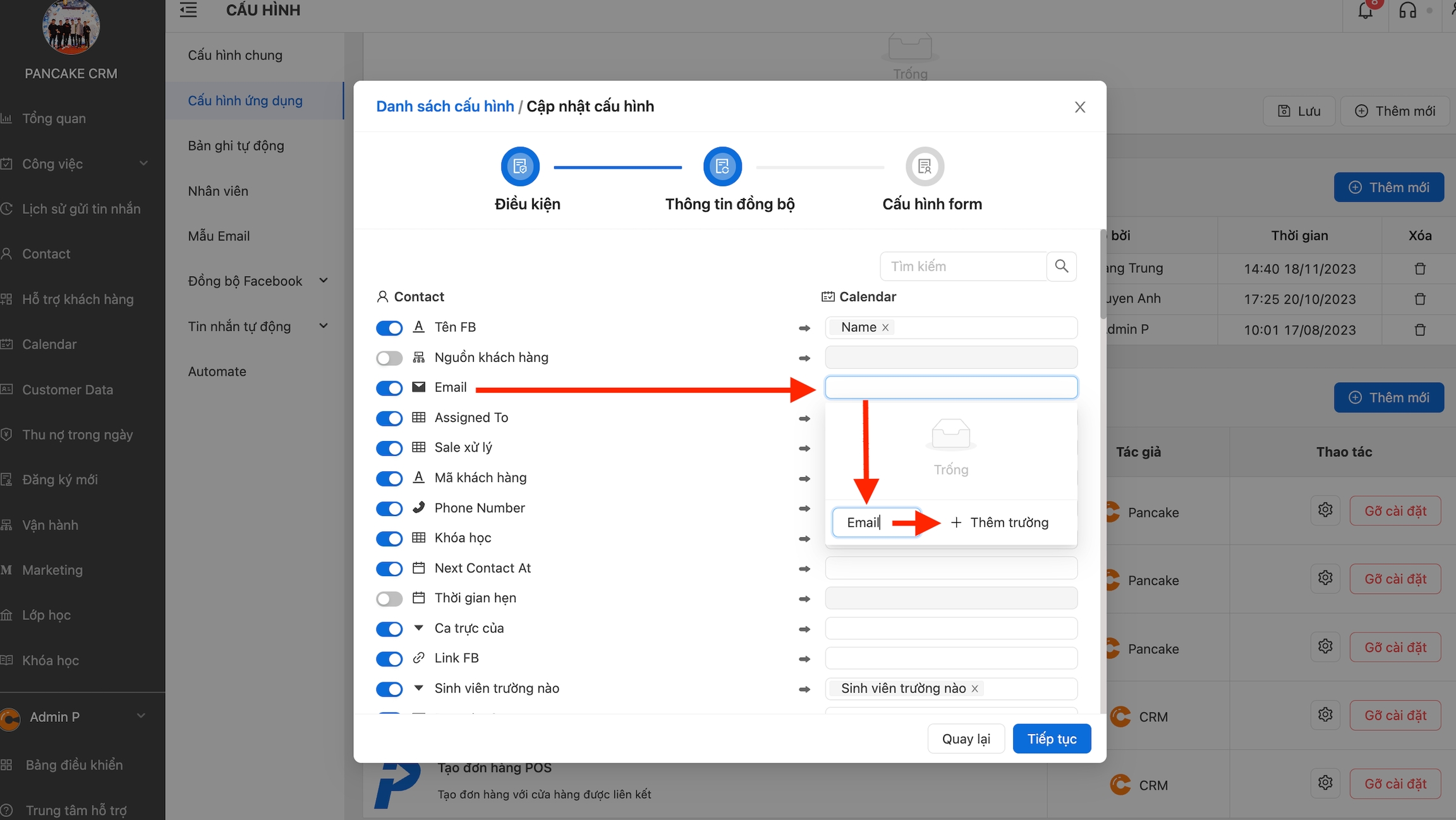Image resolution: width=1456 pixels, height=820 pixels.
Task: Open the notification bell
Action: (x=1365, y=11)
